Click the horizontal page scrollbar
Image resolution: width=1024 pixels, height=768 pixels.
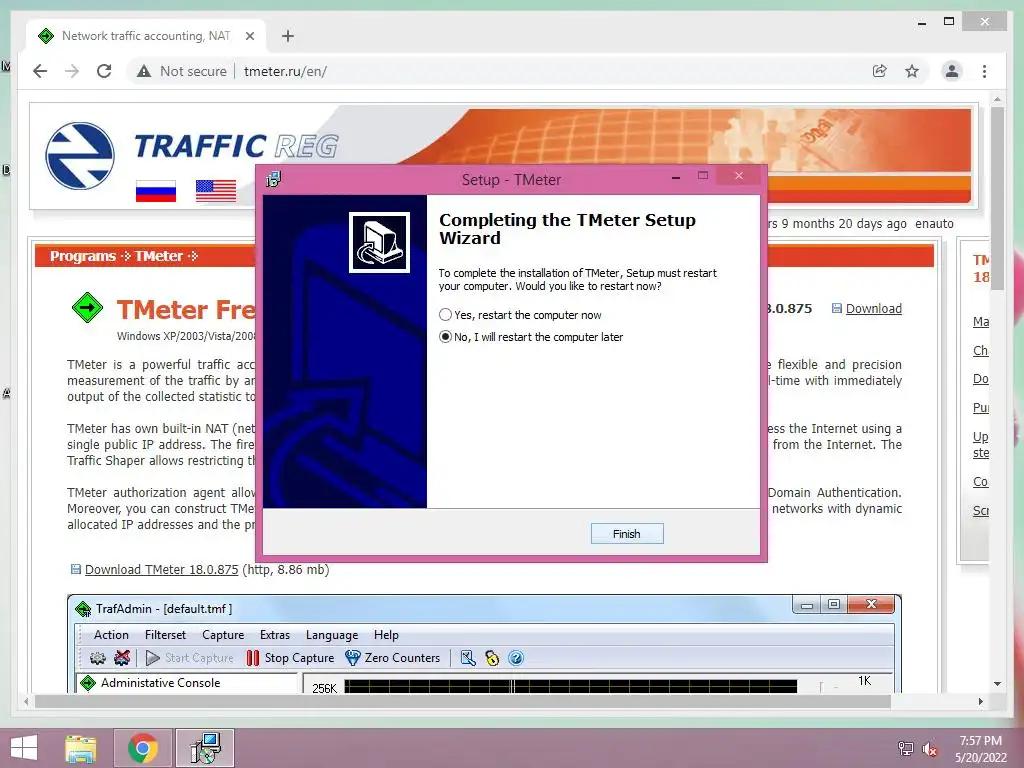click(462, 701)
